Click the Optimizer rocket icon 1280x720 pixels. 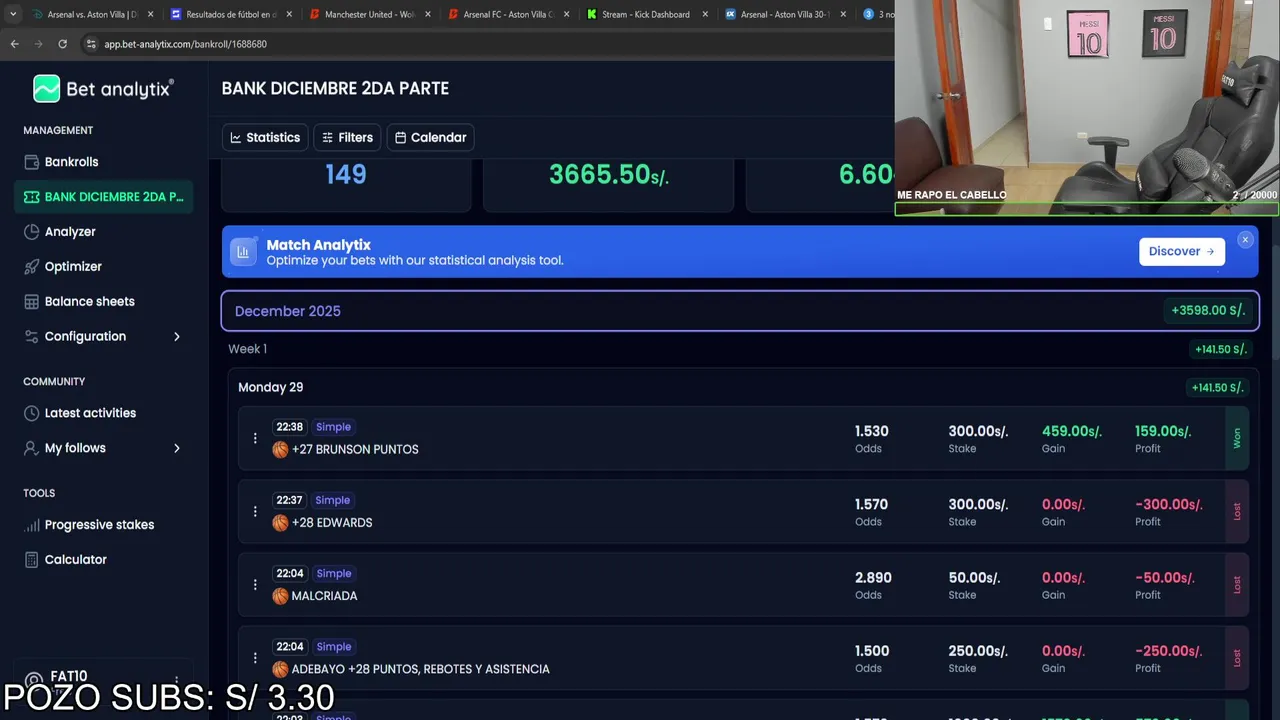coord(31,267)
